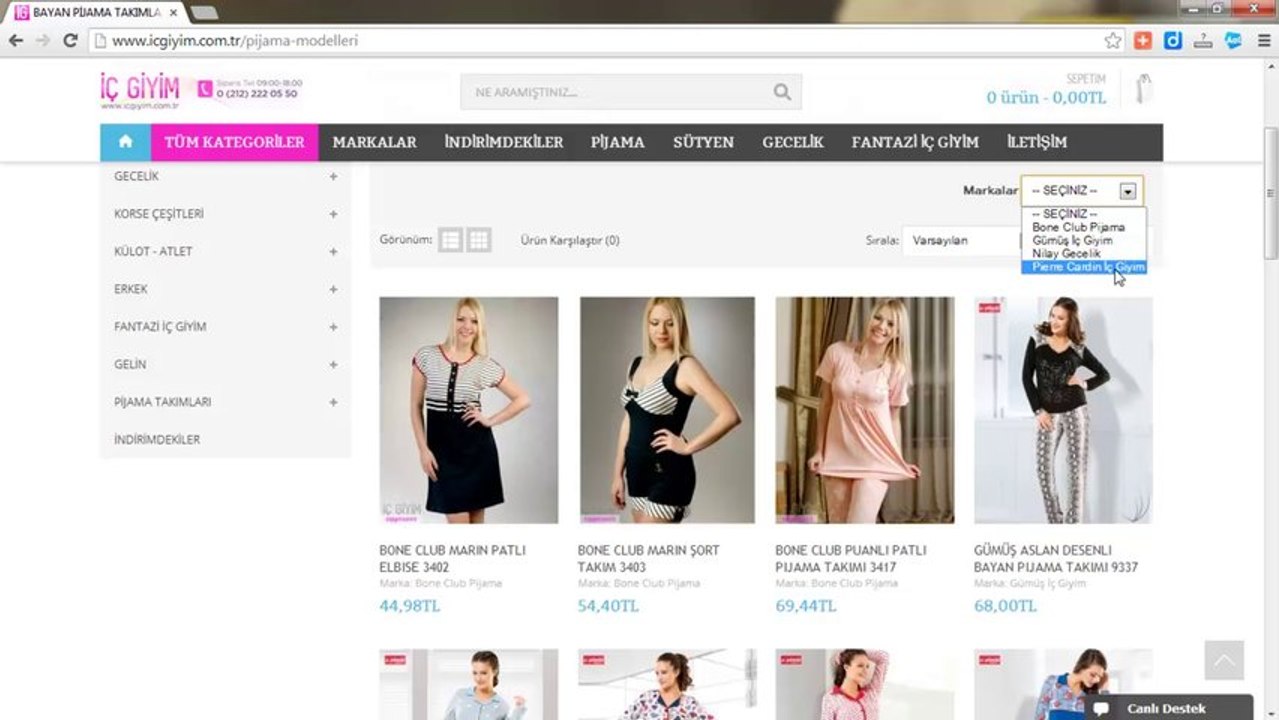1279x720 pixels.
Task: Open the Sırala Varsayılan dropdown
Action: tap(962, 240)
